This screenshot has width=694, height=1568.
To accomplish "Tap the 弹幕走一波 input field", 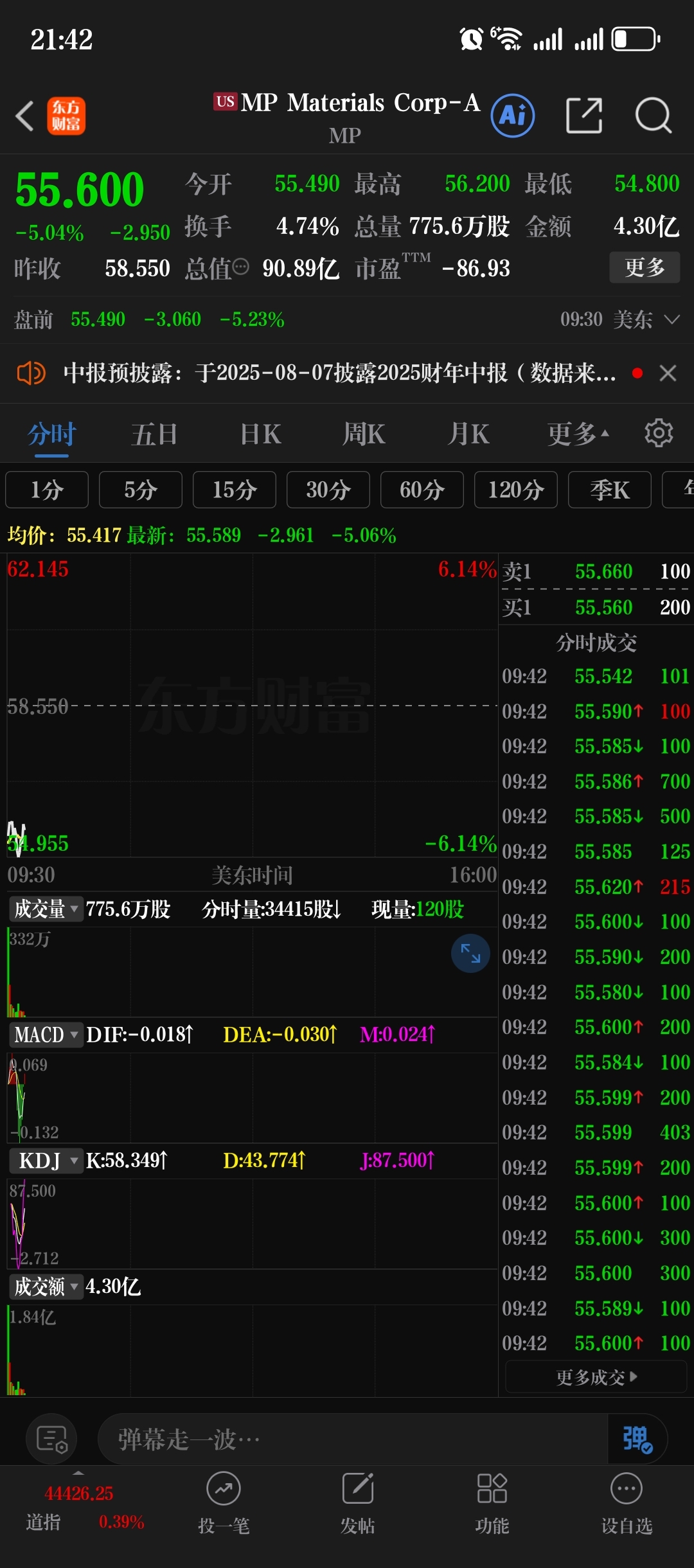I will (353, 1439).
